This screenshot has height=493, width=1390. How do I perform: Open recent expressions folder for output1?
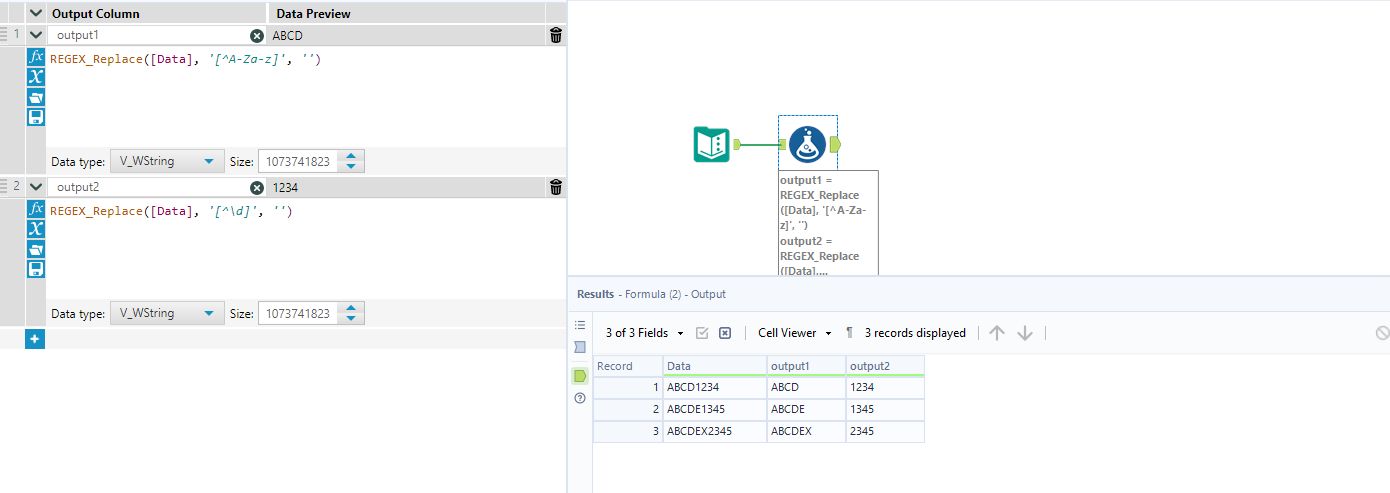[x=36, y=97]
